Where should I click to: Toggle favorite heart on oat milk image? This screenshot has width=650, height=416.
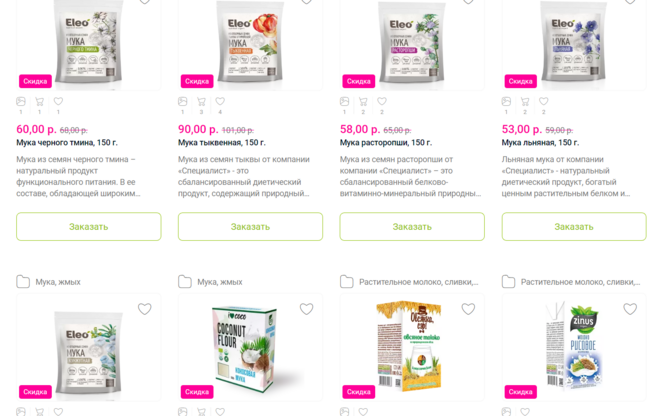(468, 309)
